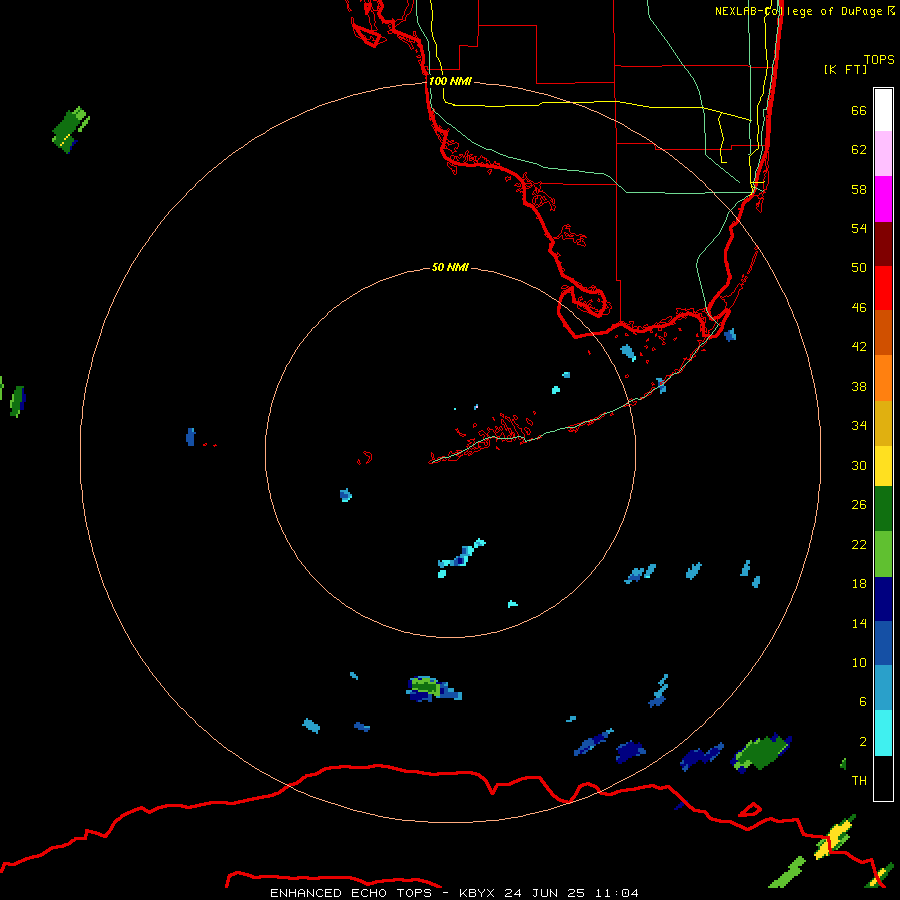This screenshot has height=900, width=900.
Task: Select the light blue swatch near 6
Action: [x=883, y=688]
